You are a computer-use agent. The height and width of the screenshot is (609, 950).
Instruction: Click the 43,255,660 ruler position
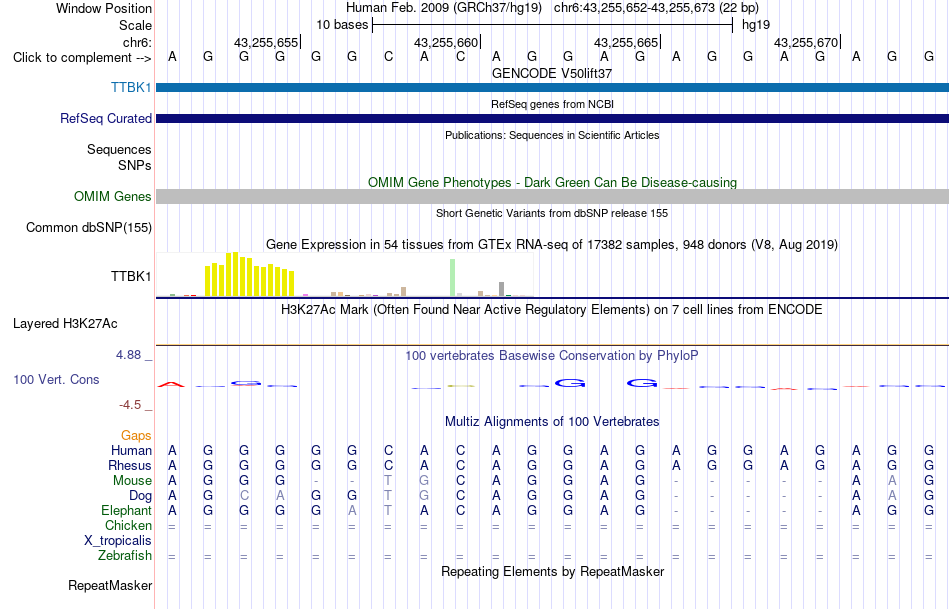coord(446,42)
